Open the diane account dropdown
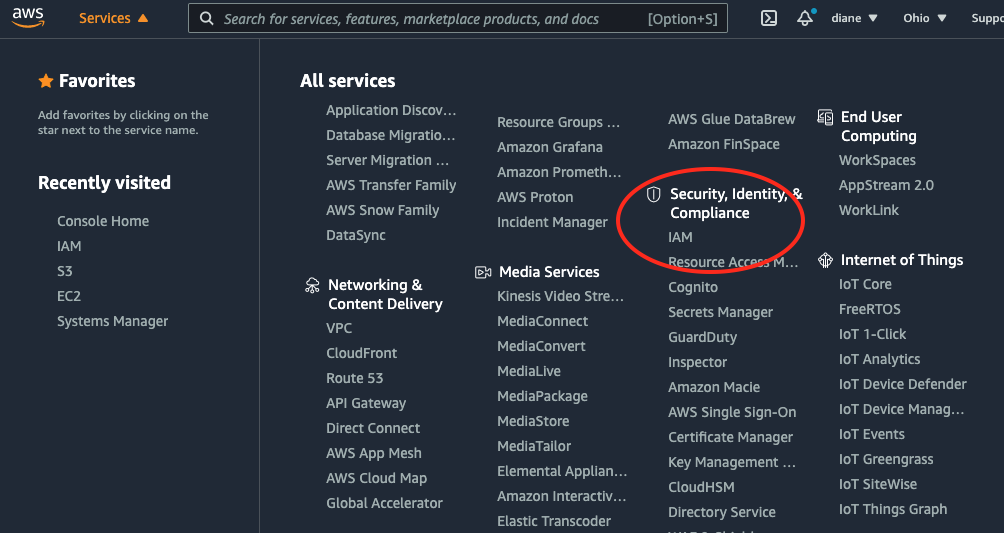The width and height of the screenshot is (1004, 533). tap(854, 18)
